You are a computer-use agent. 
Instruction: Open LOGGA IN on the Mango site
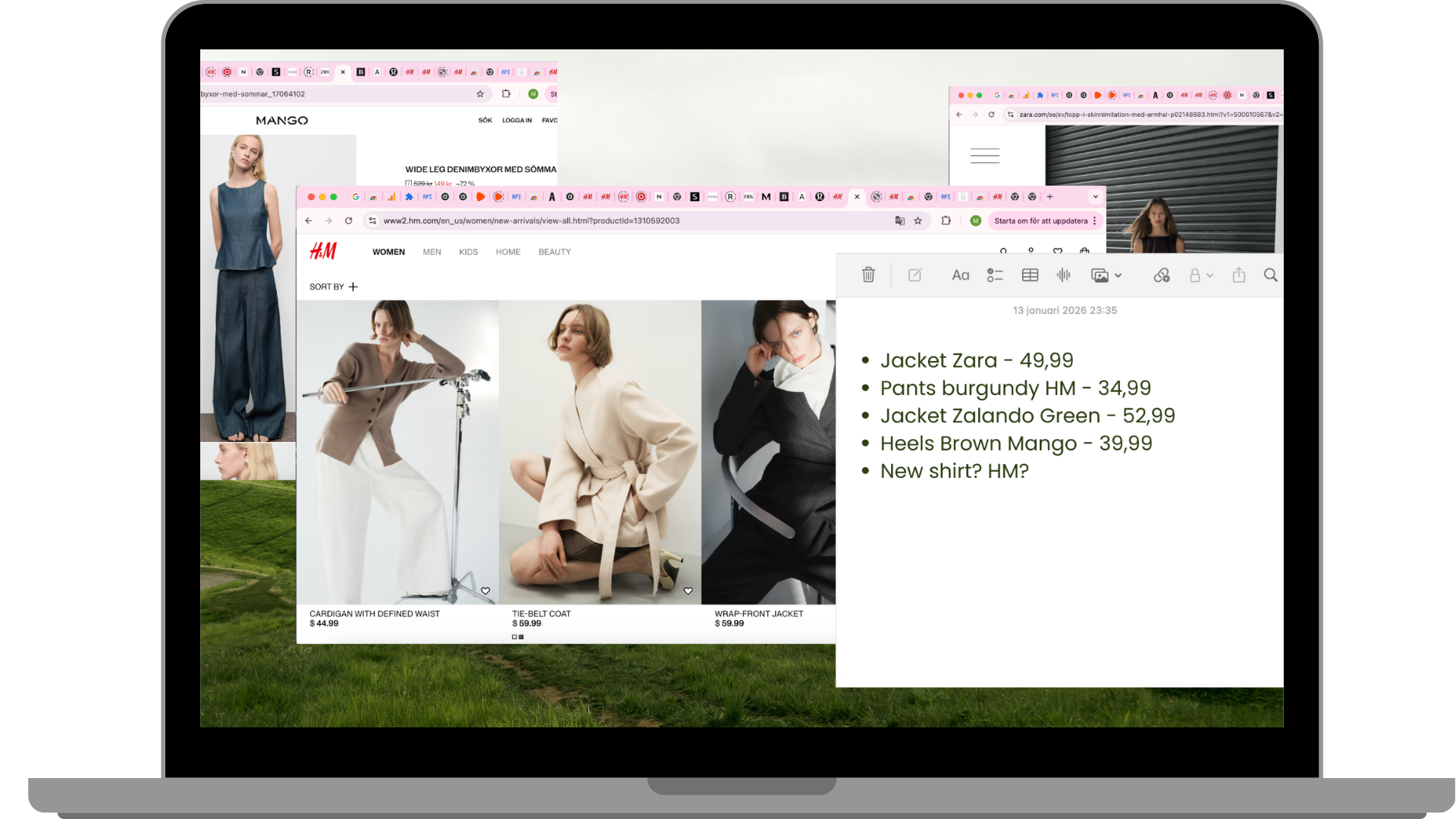click(516, 120)
